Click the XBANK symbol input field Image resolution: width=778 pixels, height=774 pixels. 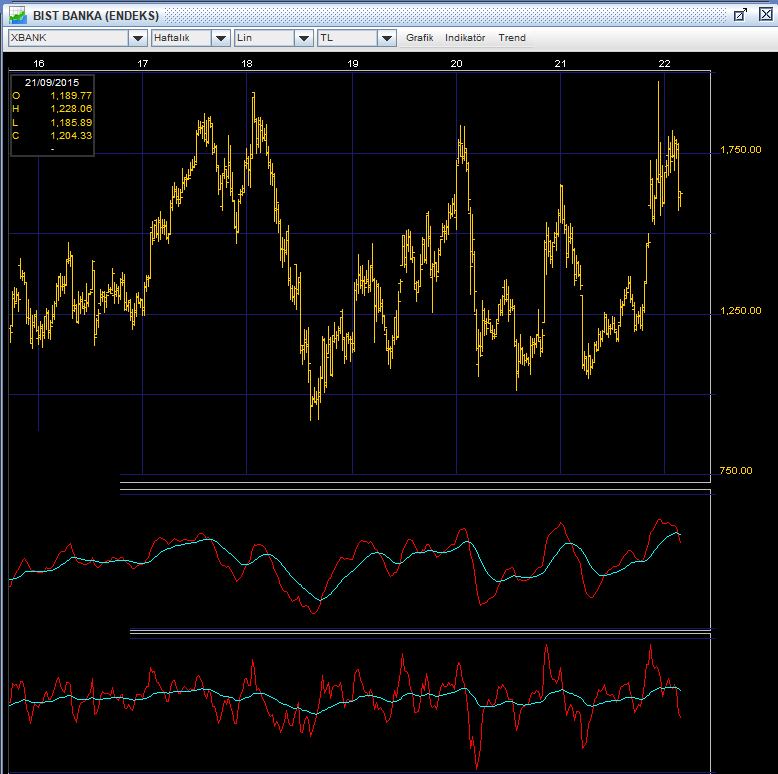(68, 38)
